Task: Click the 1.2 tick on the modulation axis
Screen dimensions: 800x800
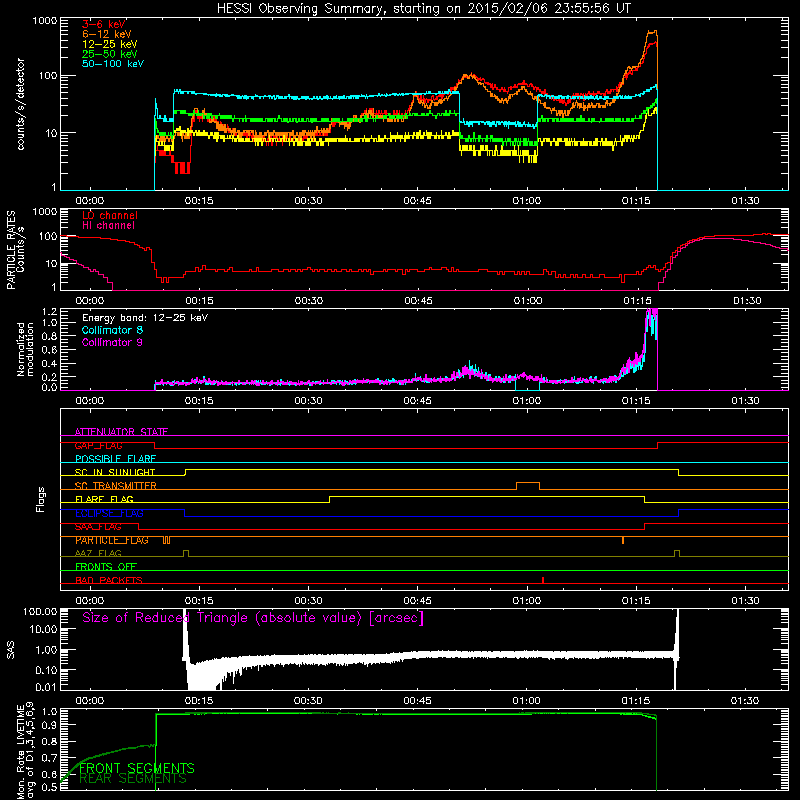Action: pyautogui.click(x=49, y=312)
